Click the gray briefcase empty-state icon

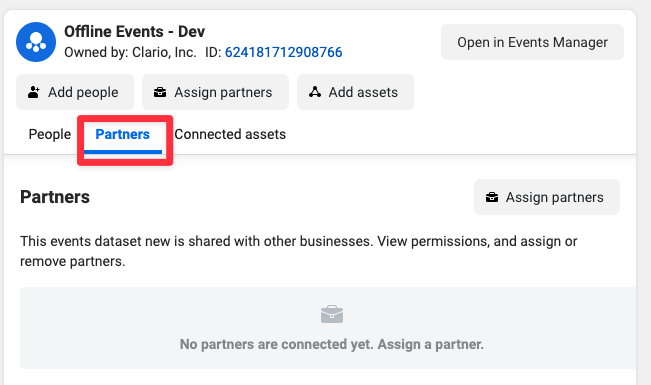point(332,314)
